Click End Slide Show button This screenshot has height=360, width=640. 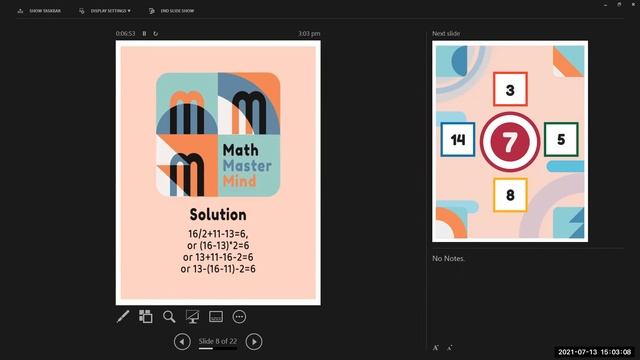[172, 11]
